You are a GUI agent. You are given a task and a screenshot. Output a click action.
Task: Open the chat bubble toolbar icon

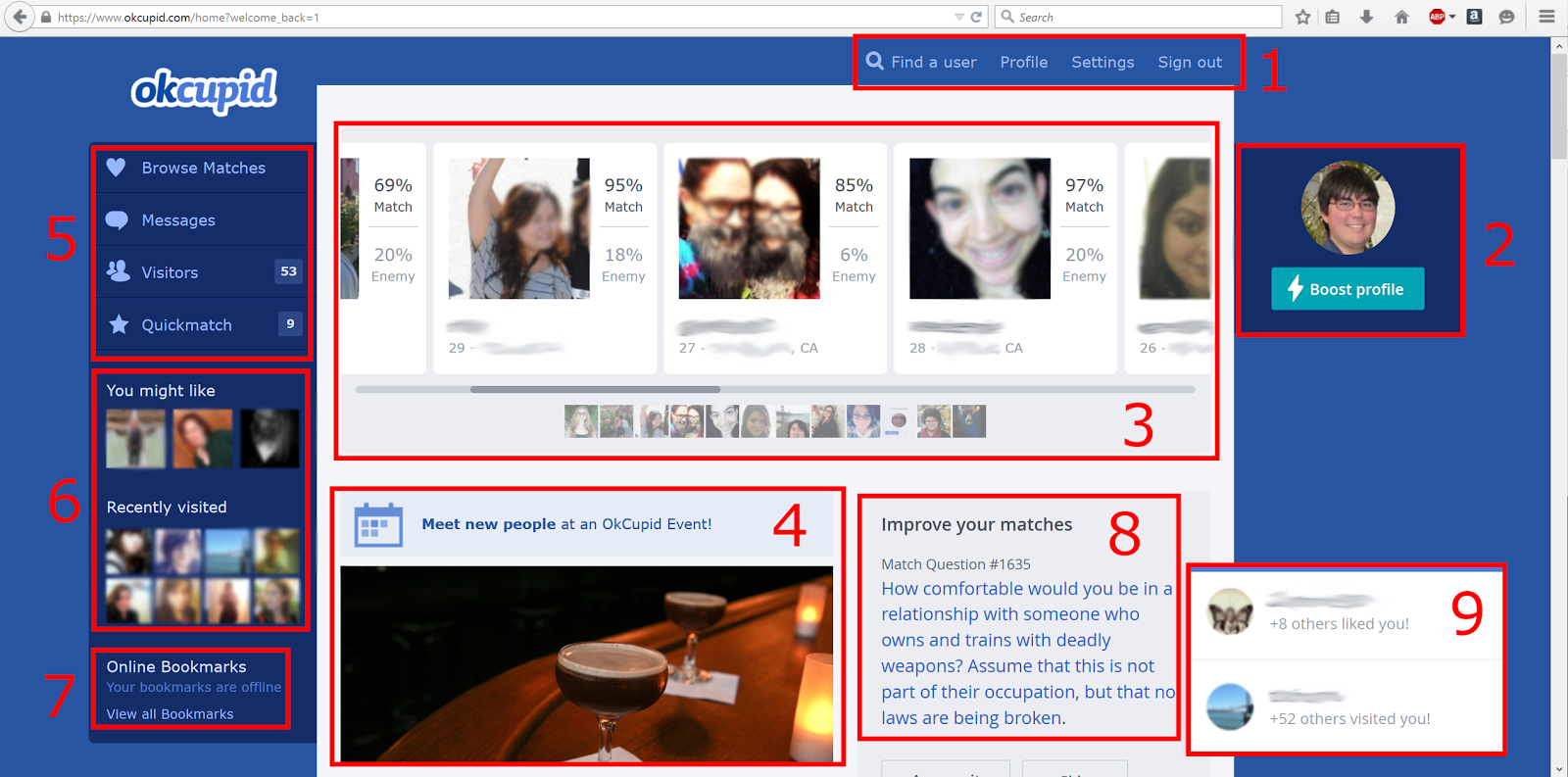point(1507,17)
